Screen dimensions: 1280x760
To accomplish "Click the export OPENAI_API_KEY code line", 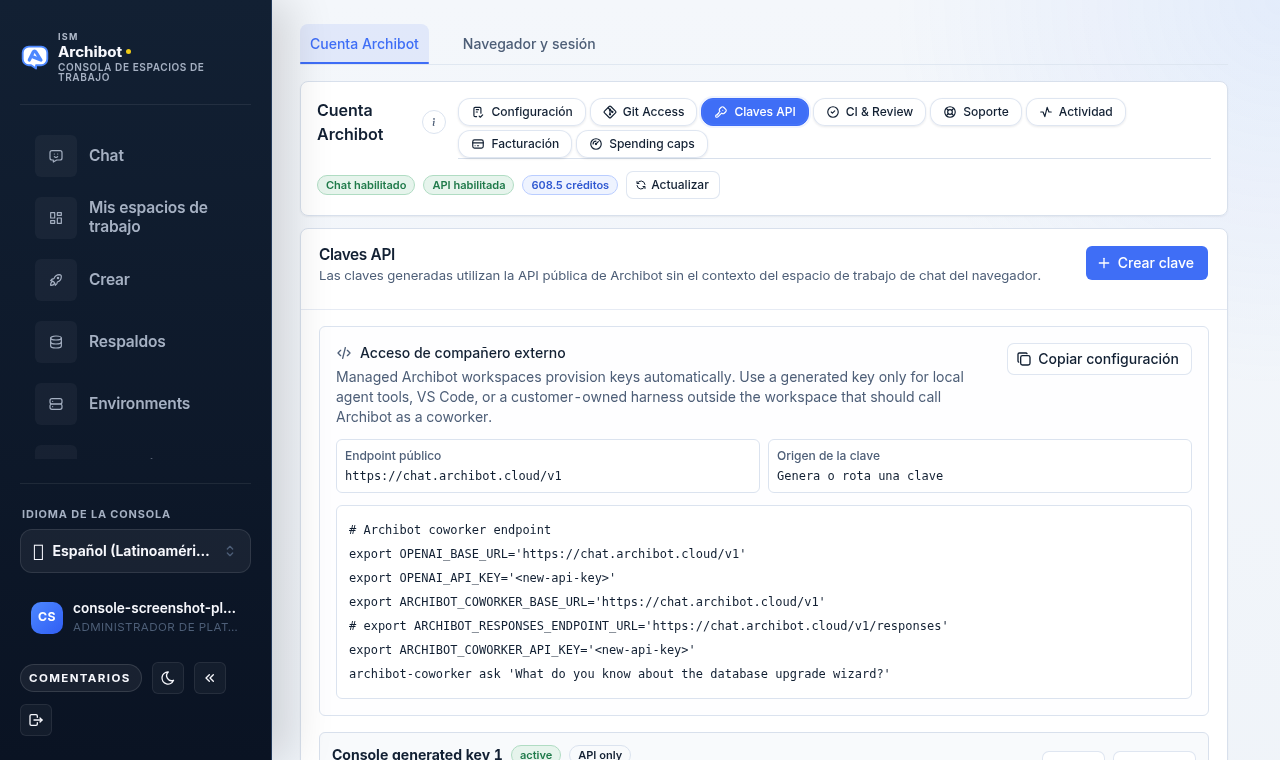I will click(482, 577).
